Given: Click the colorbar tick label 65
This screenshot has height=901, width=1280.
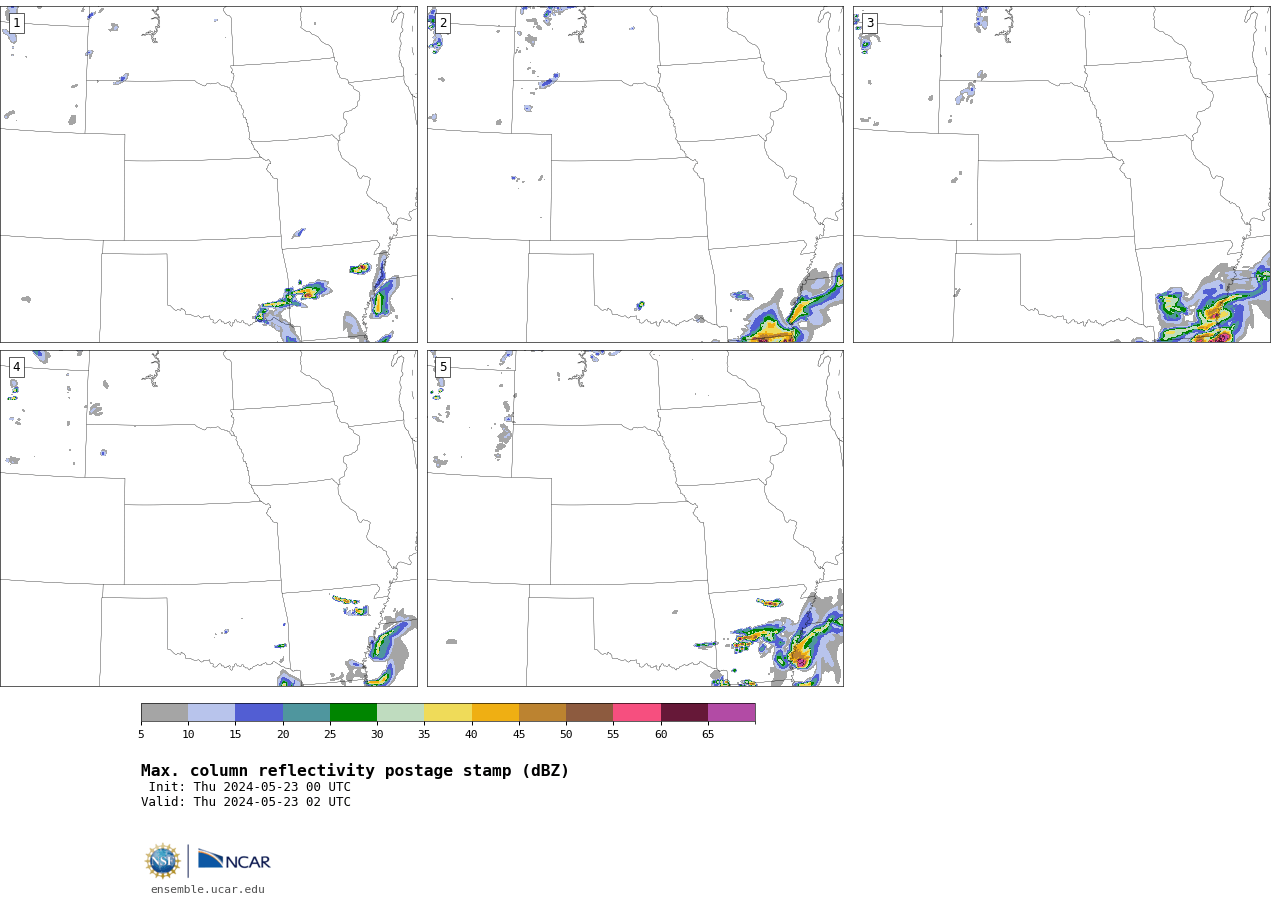Looking at the screenshot, I should [x=708, y=735].
